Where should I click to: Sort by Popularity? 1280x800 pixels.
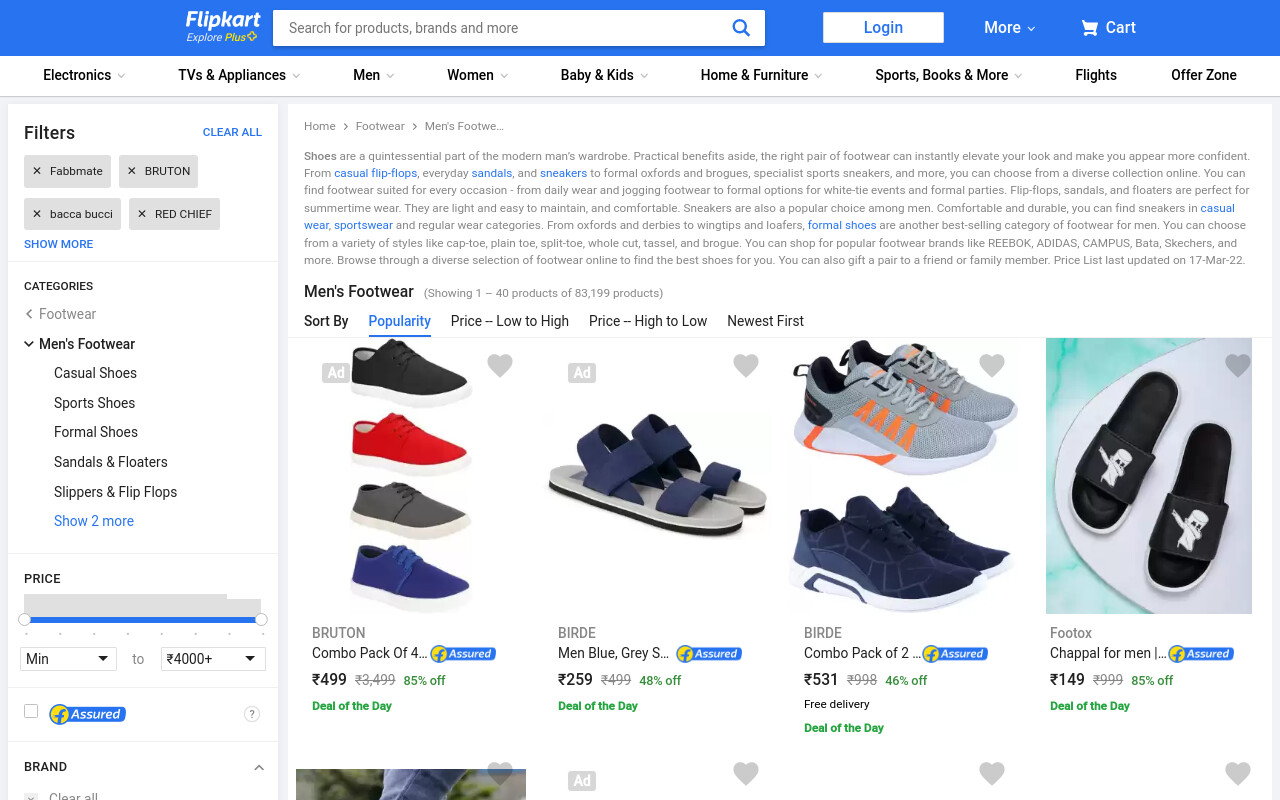400,321
